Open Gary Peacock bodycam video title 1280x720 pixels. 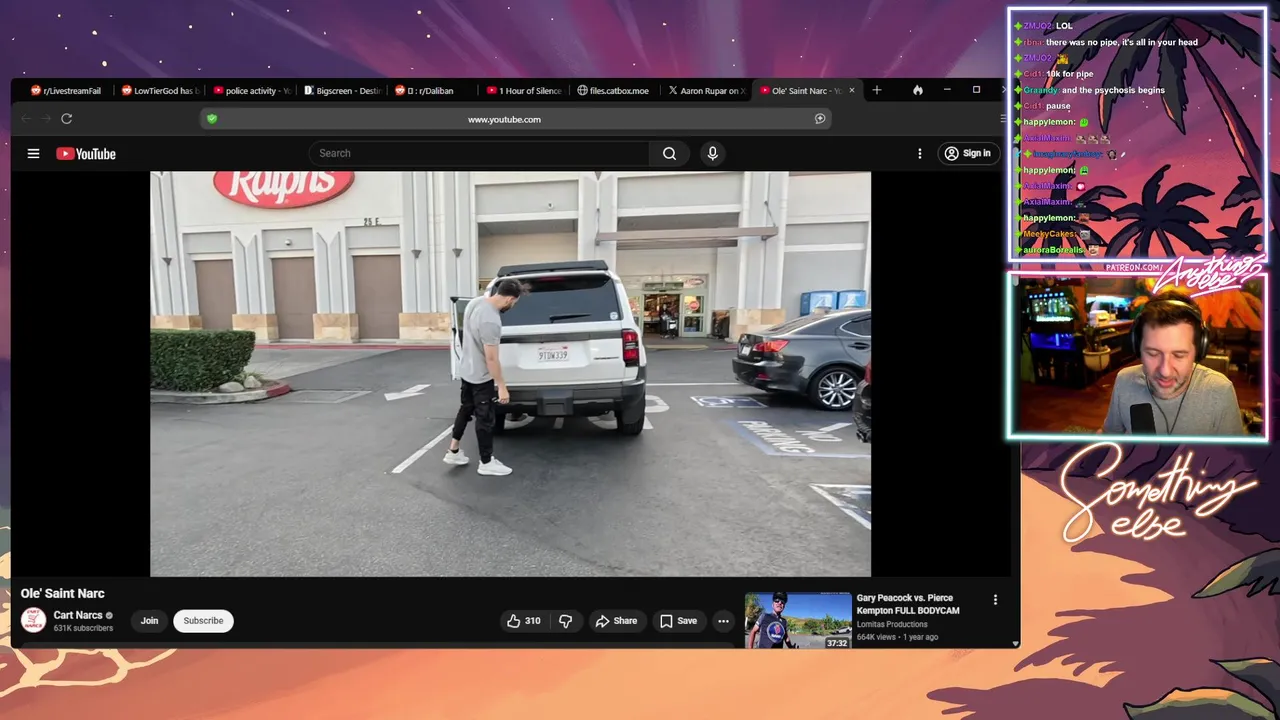point(908,604)
